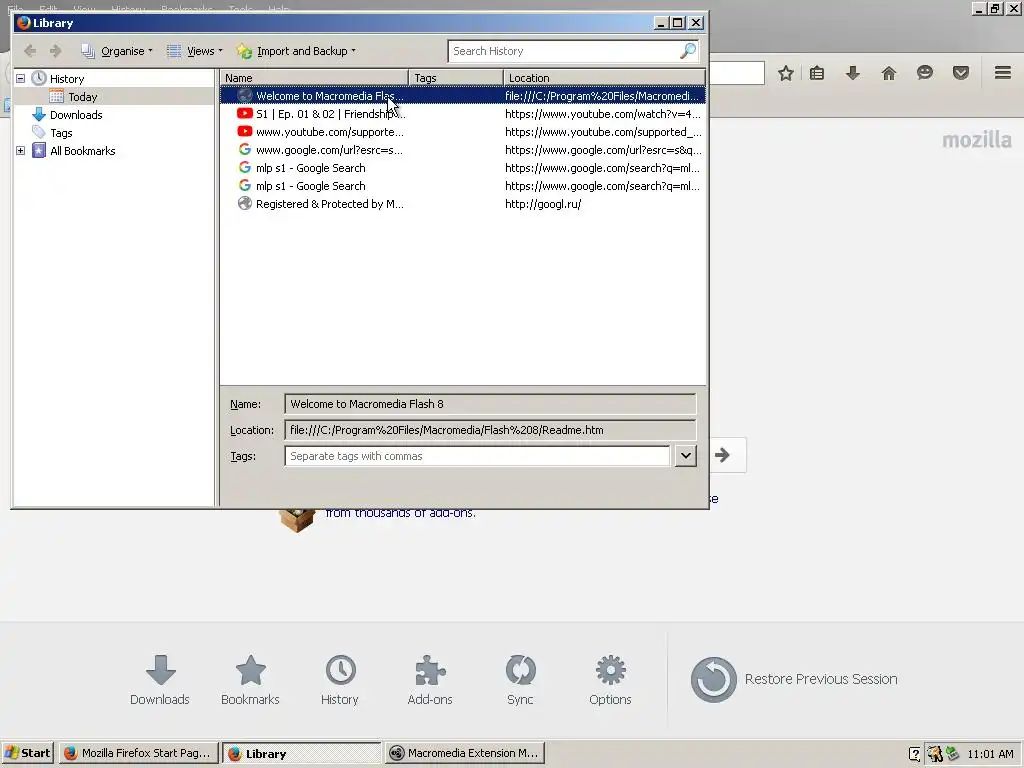Open Options on Firefox start page
The width and height of the screenshot is (1024, 768).
pos(611,680)
